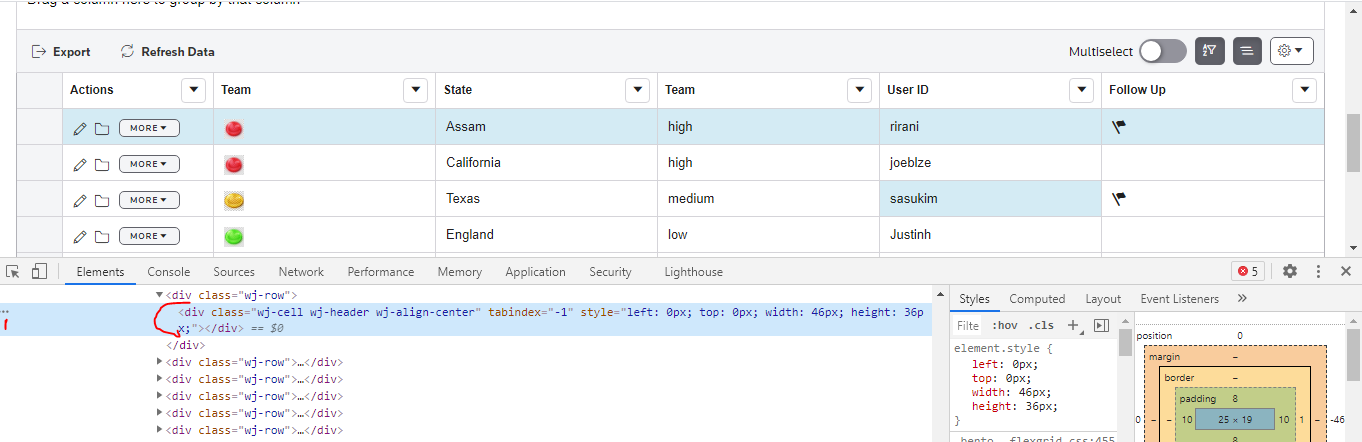Open the State column filter dropdown
Screen dimensions: 1362x442
[638, 90]
